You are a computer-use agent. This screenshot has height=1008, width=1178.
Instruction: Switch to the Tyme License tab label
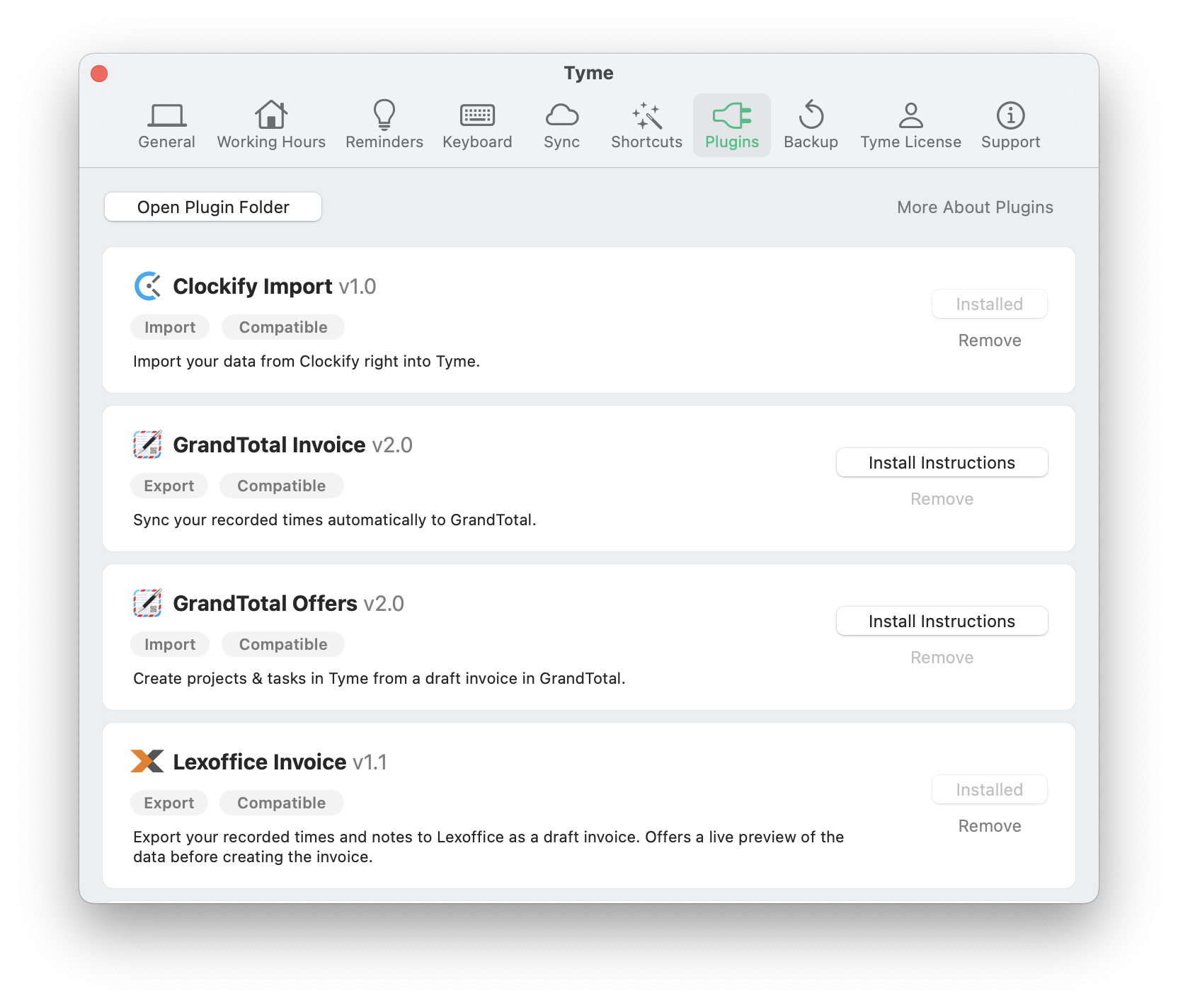click(911, 142)
